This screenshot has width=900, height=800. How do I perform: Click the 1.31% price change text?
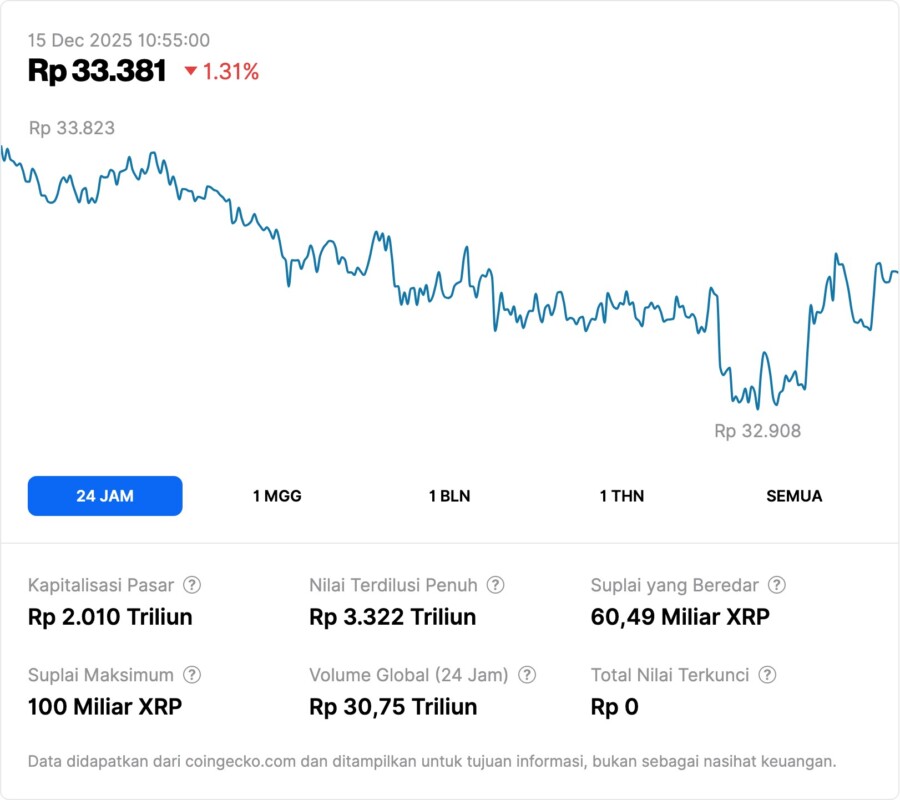pyautogui.click(x=231, y=71)
